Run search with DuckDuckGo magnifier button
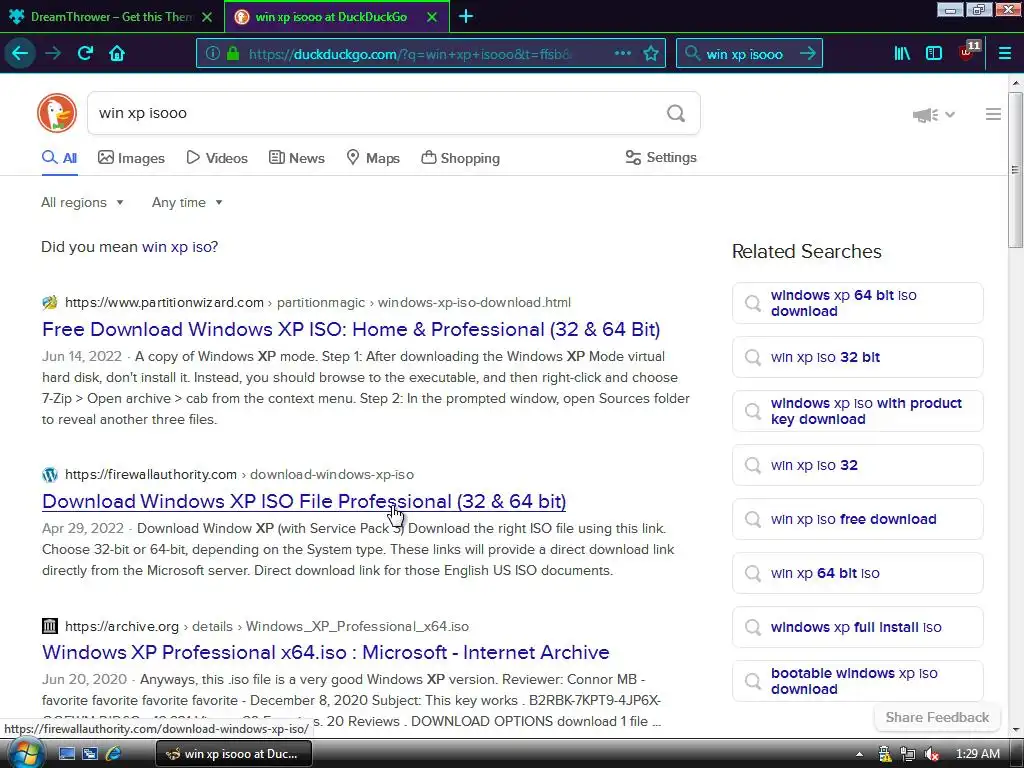 pyautogui.click(x=676, y=114)
